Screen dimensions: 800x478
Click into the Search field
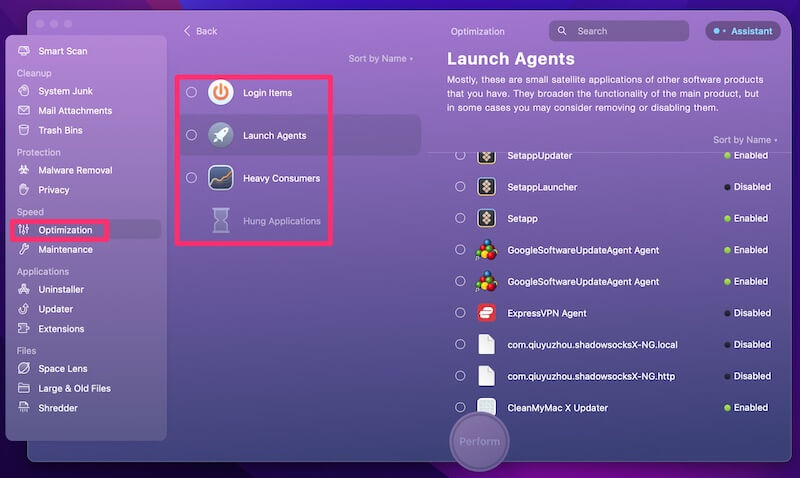pyautogui.click(x=619, y=31)
